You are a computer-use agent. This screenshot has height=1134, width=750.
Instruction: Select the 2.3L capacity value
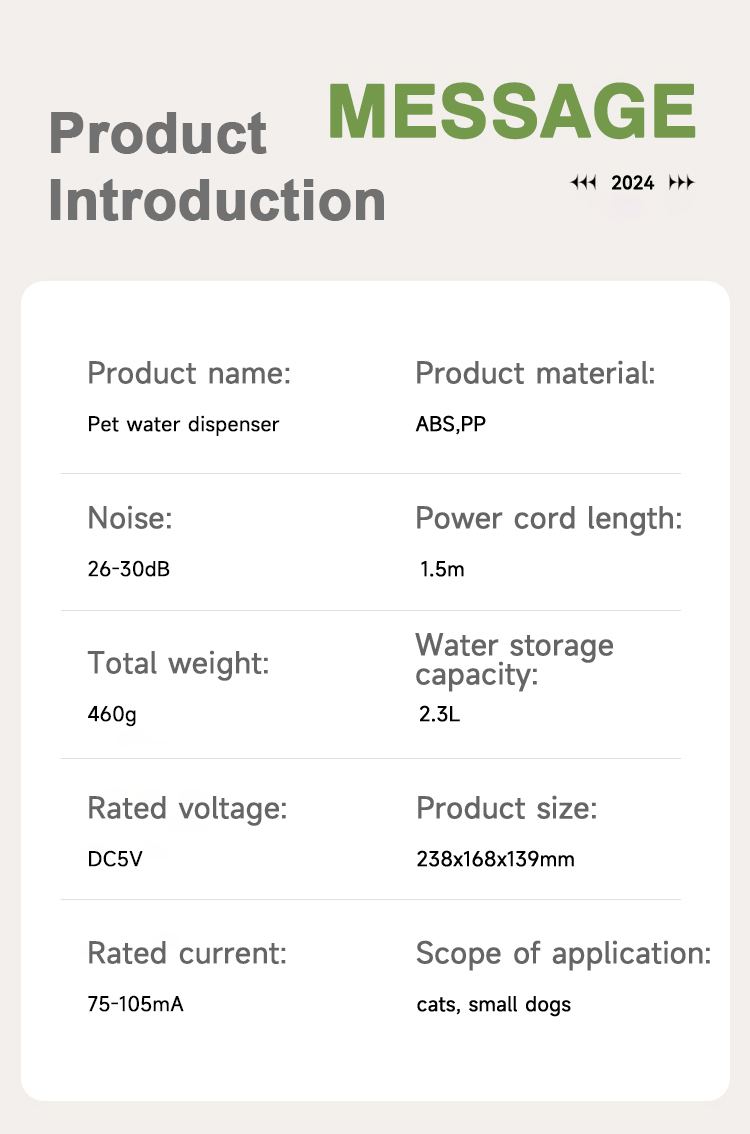[439, 715]
